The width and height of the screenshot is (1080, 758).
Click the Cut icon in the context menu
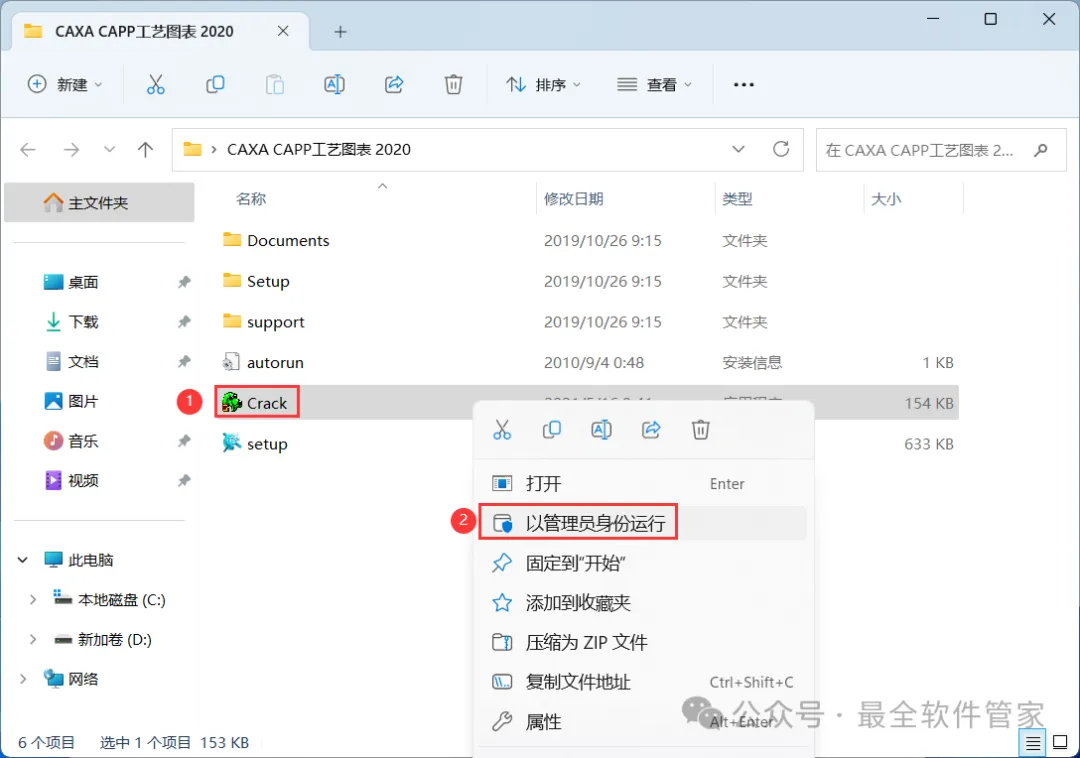(502, 430)
